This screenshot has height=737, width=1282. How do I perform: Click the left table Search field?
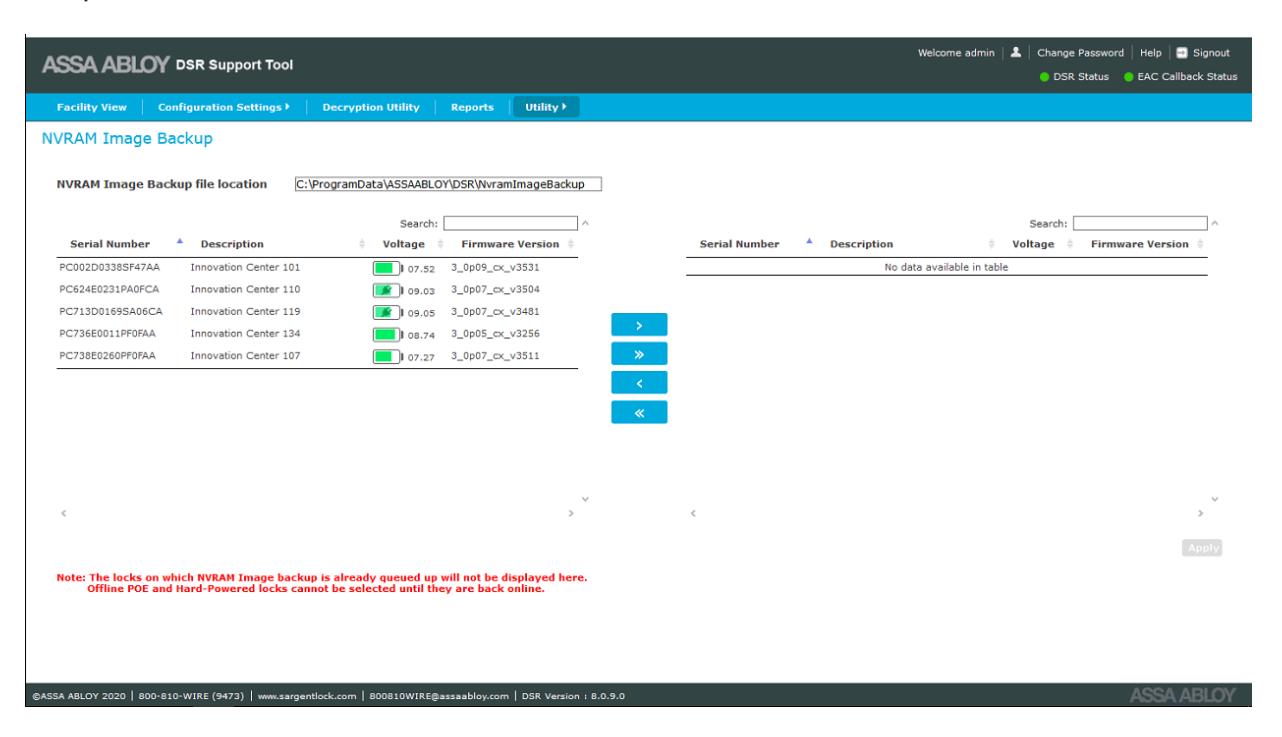click(x=511, y=224)
